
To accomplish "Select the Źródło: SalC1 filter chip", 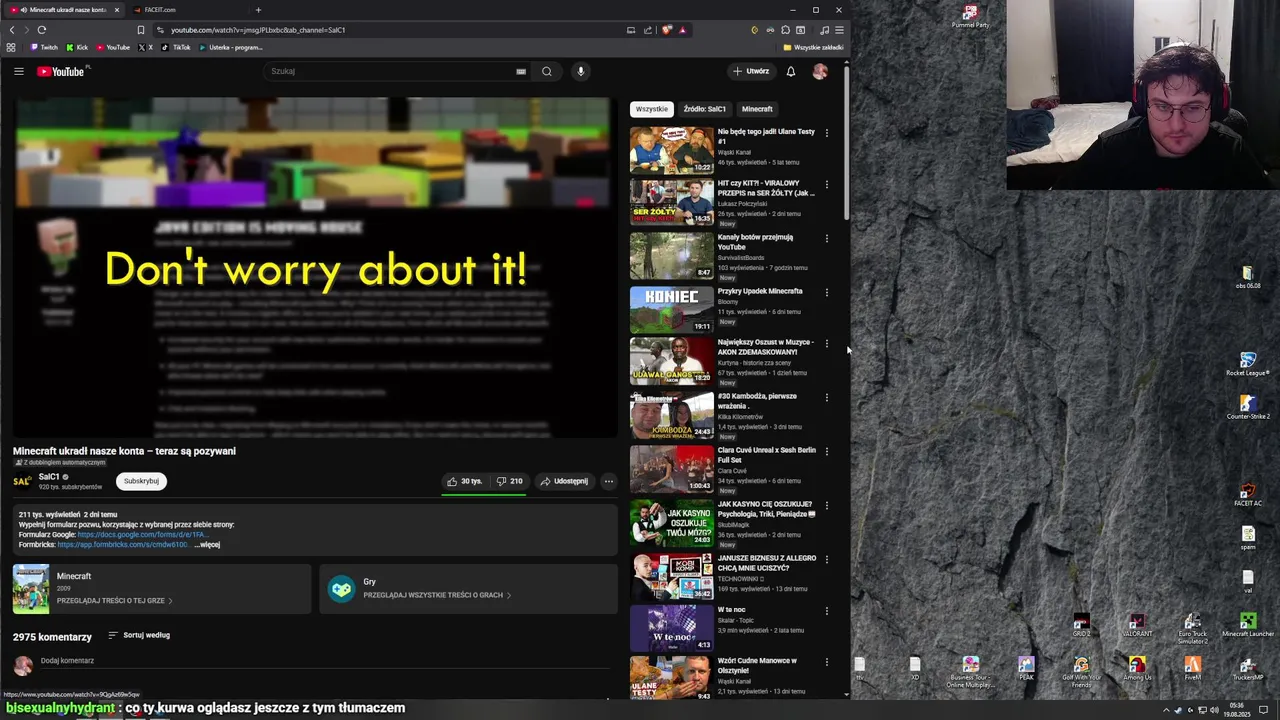I will tap(705, 109).
